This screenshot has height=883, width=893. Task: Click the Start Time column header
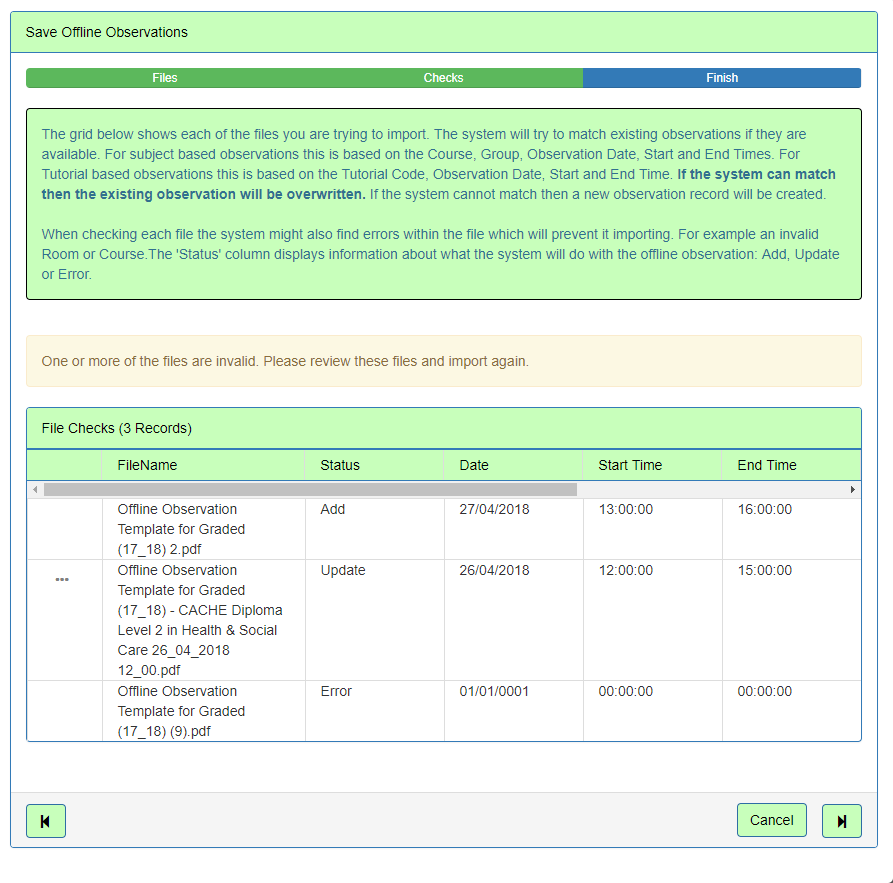coord(652,465)
